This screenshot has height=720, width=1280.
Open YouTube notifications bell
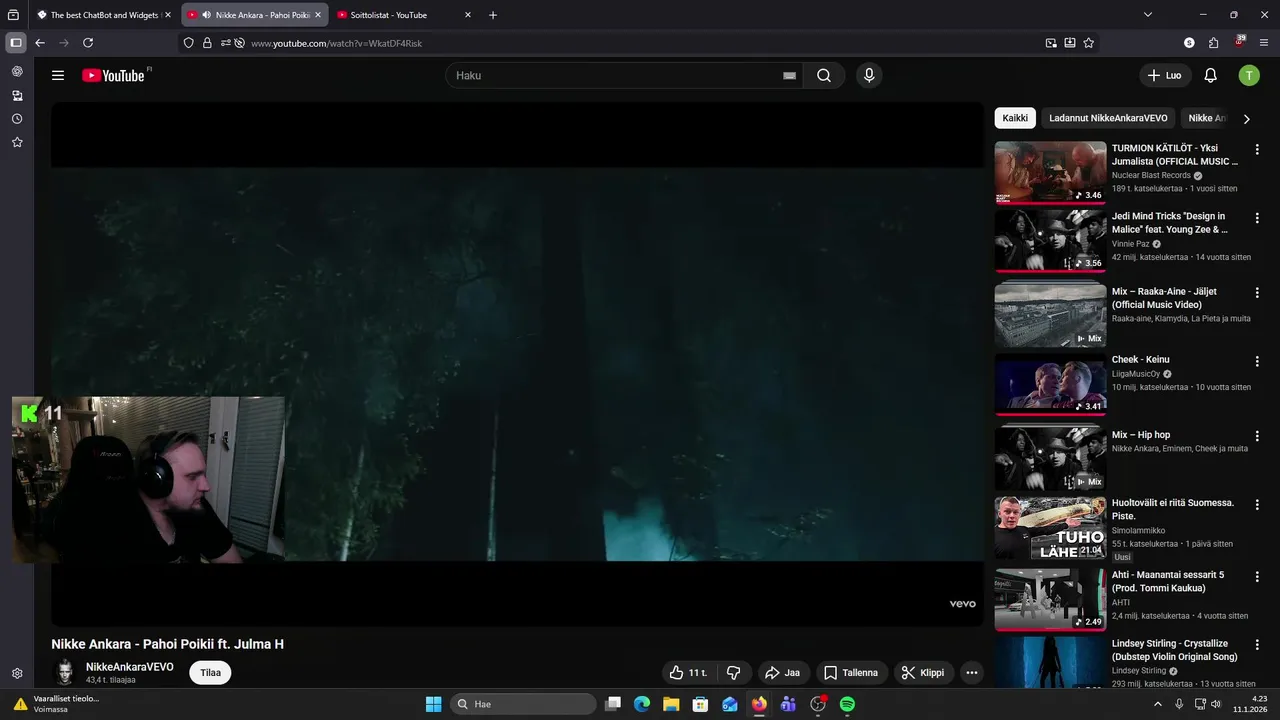point(1210,75)
